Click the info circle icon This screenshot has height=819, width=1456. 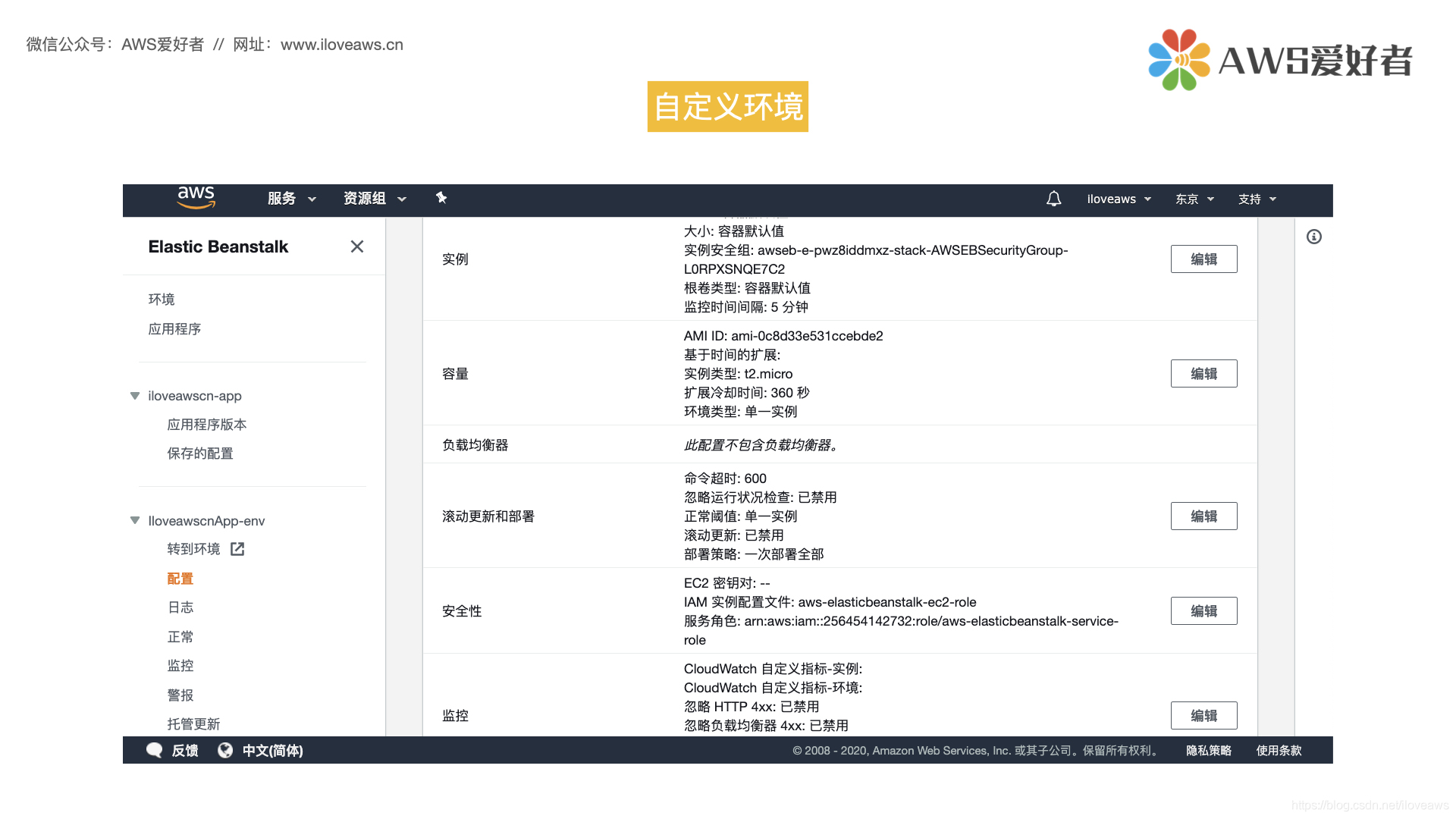coord(1314,237)
